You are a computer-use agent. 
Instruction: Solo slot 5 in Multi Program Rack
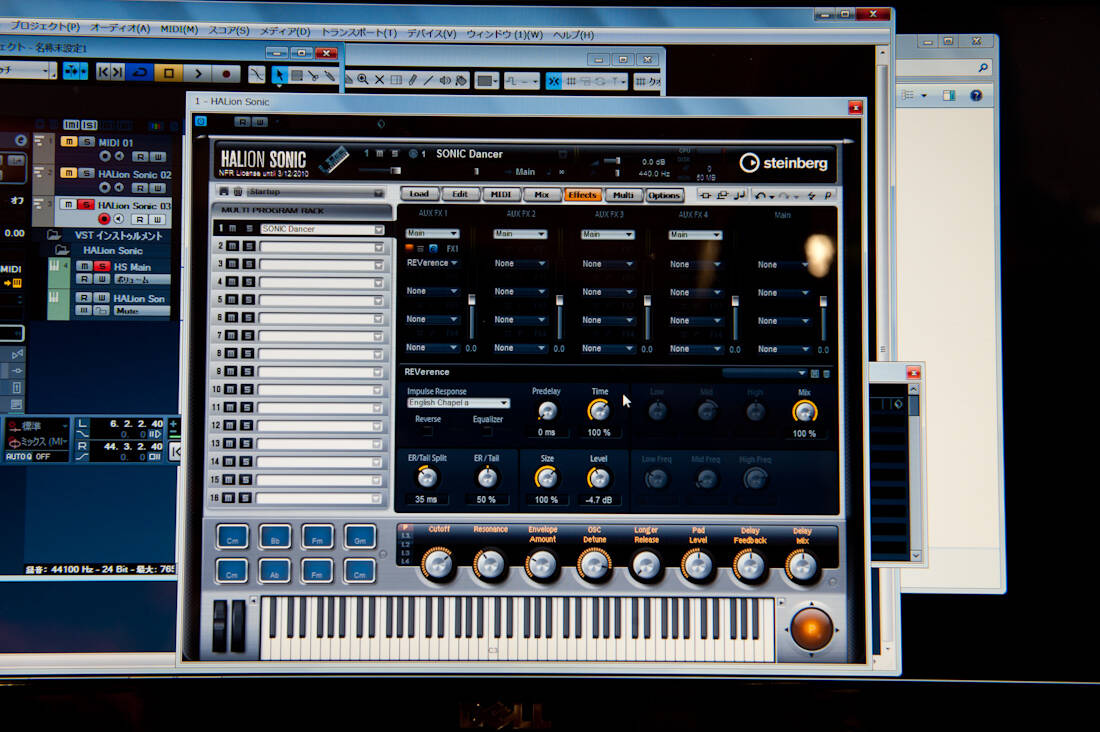coord(247,300)
